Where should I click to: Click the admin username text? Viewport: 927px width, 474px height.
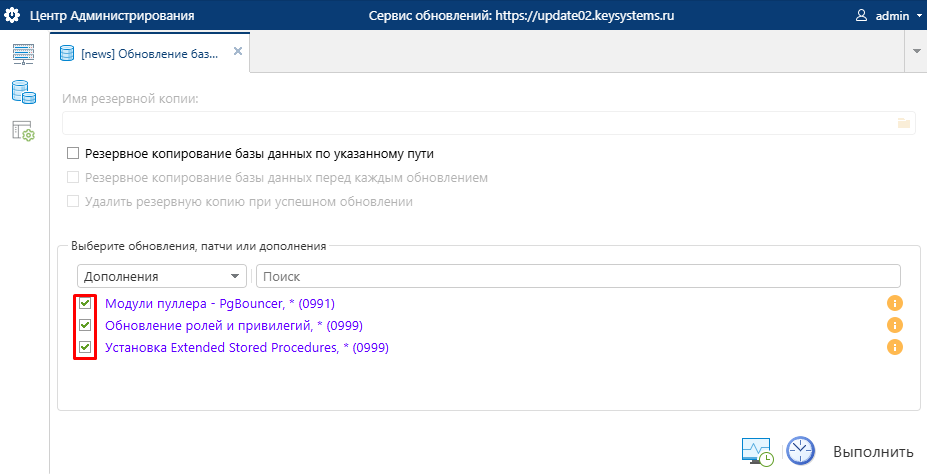892,16
